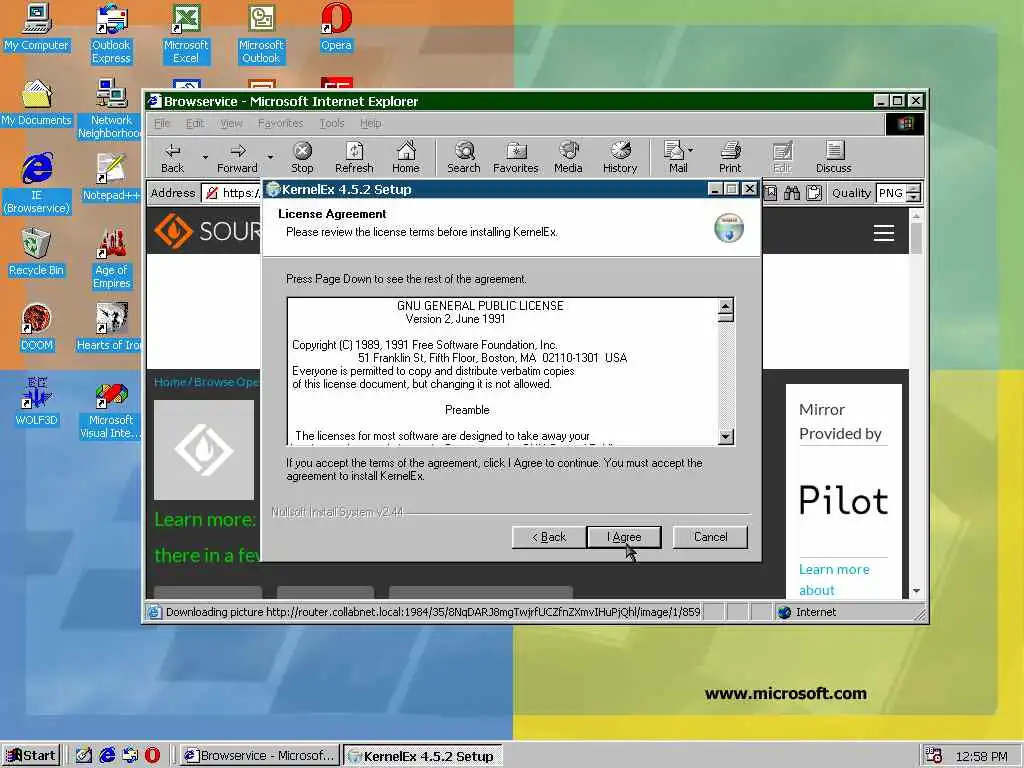
Task: Select the Network Neighborhood desktop icon
Action: click(x=110, y=109)
